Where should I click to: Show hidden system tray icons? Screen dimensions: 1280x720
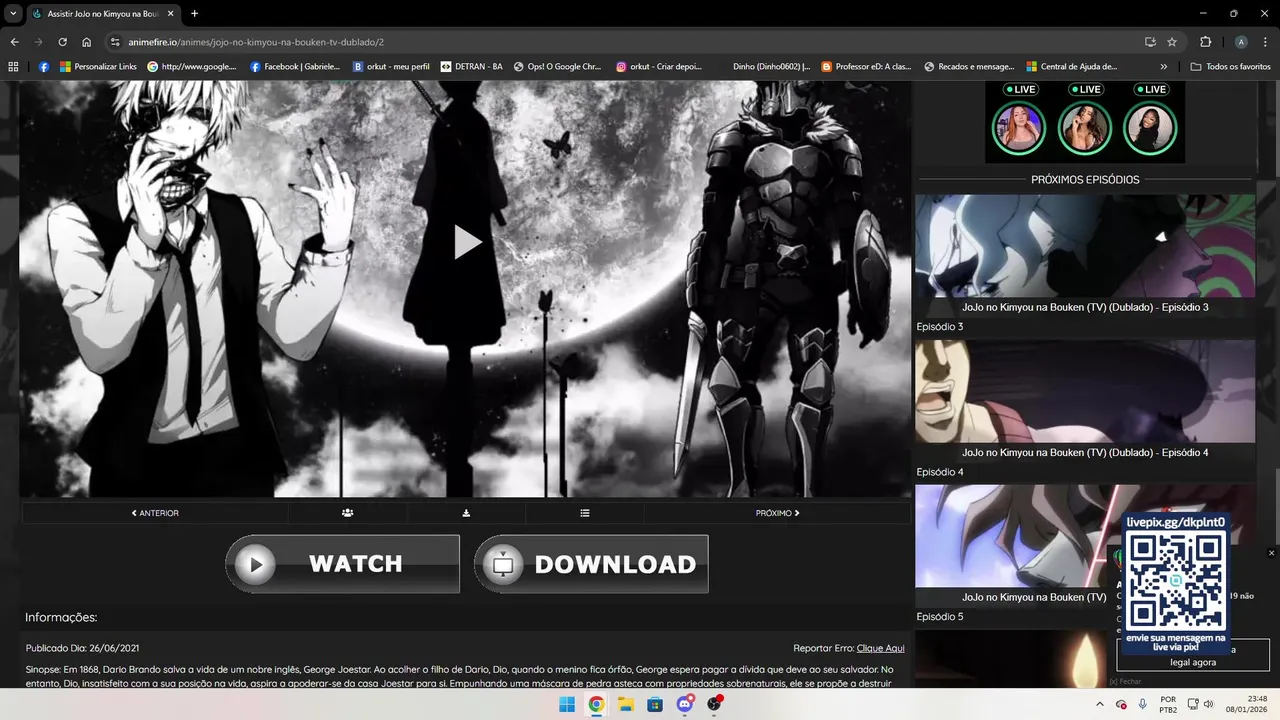(1100, 704)
